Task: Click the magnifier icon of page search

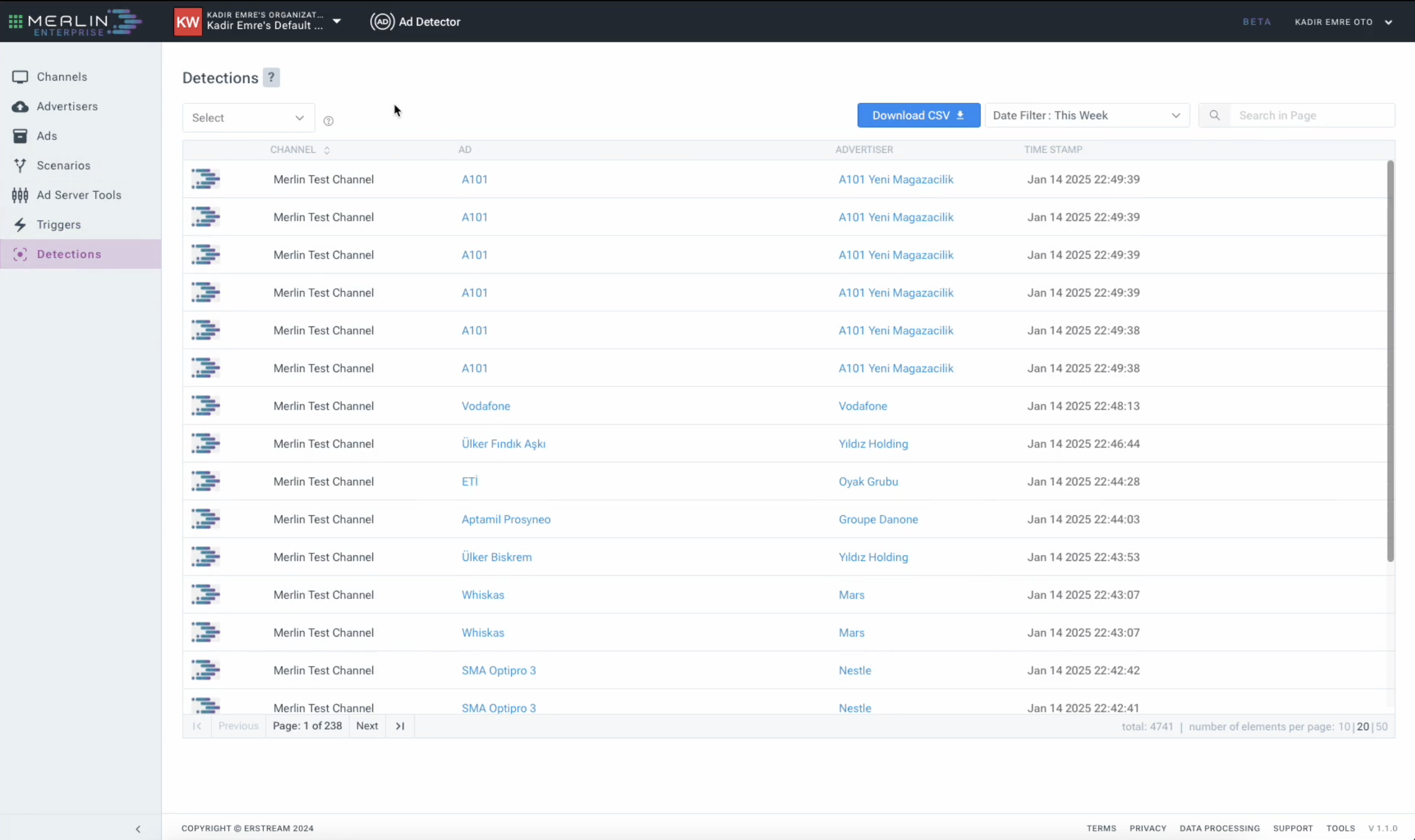Action: 1214,115
